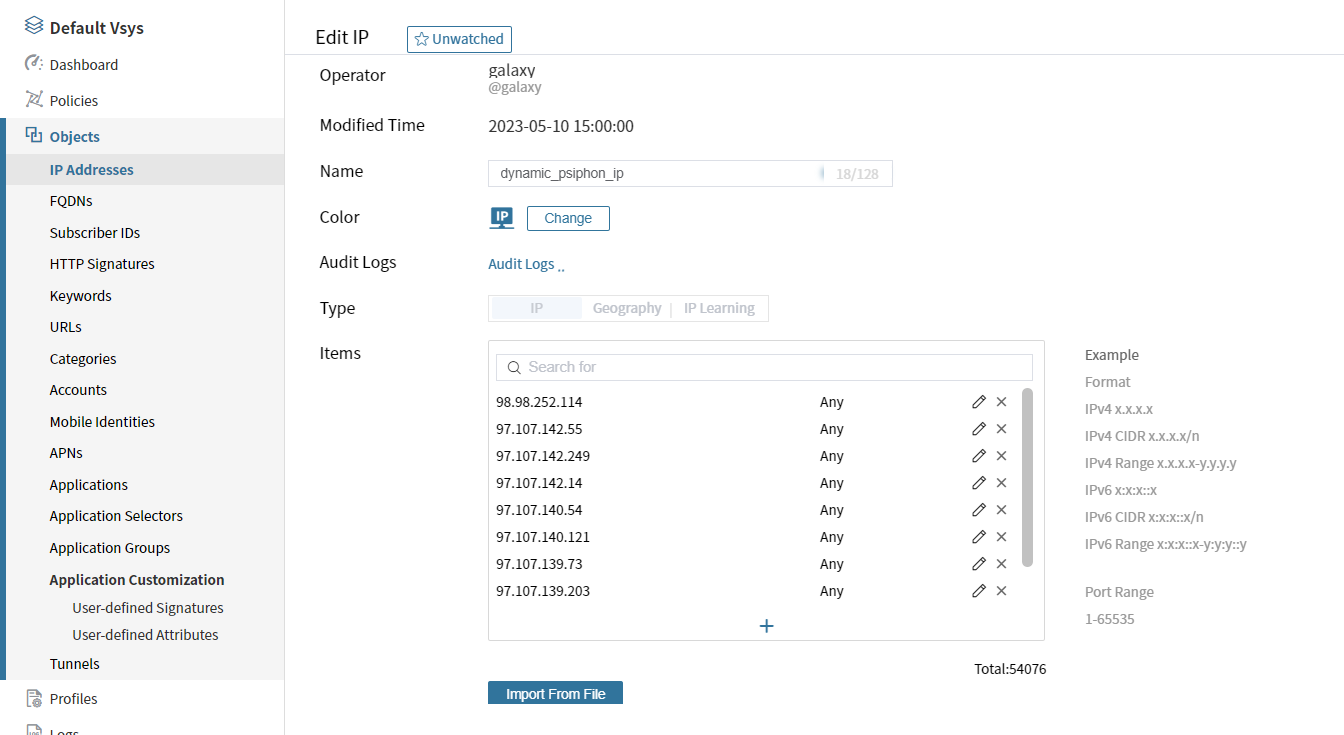The height and width of the screenshot is (735, 1344).
Task: Open the Audit Logs link
Action: pyautogui.click(x=521, y=264)
